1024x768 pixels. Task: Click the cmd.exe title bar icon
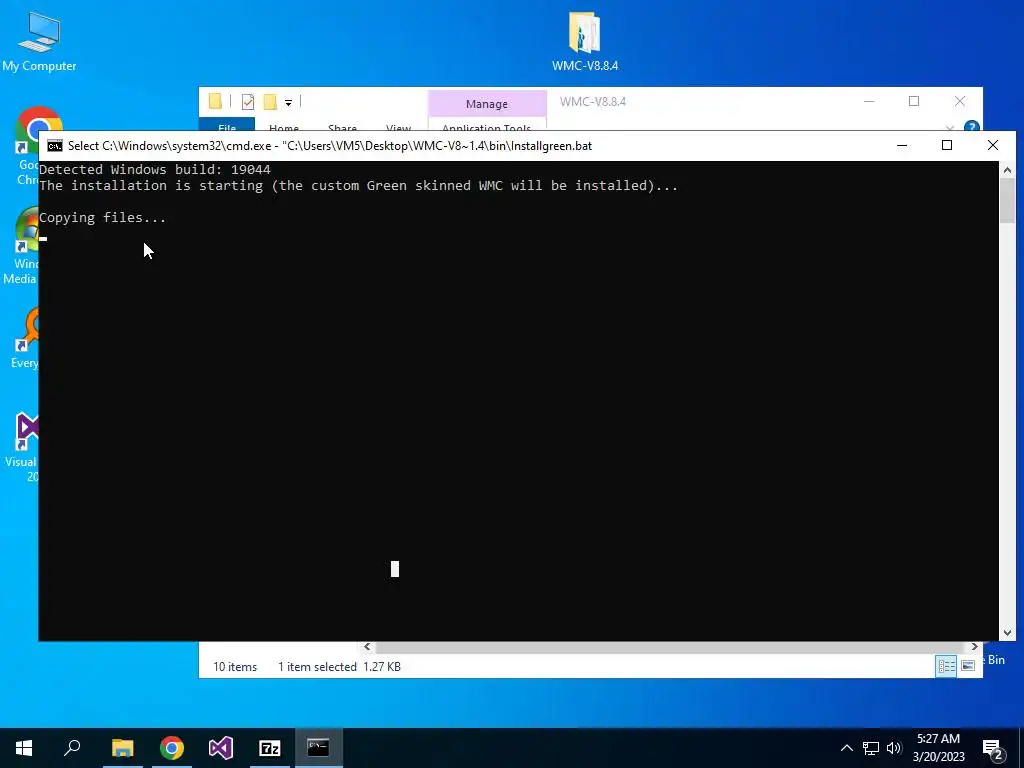point(55,146)
